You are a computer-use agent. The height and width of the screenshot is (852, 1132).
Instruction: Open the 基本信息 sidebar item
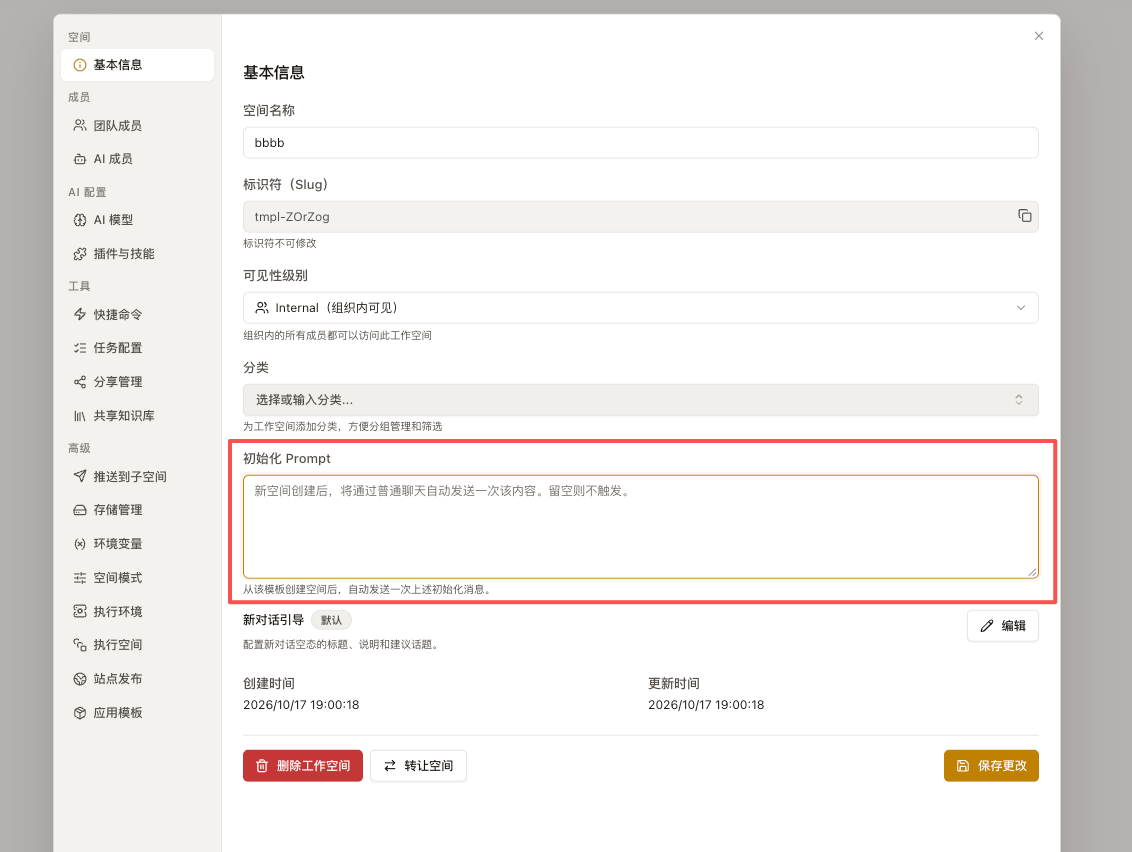point(137,65)
